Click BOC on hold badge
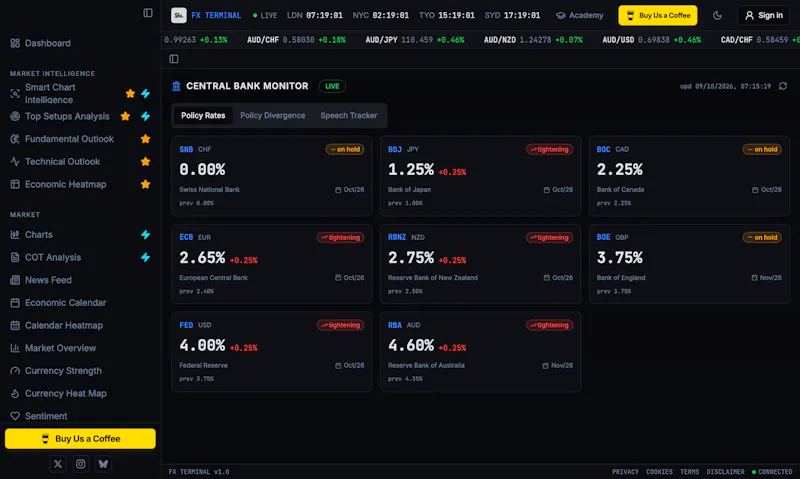This screenshot has height=479, width=800. pyautogui.click(x=762, y=149)
